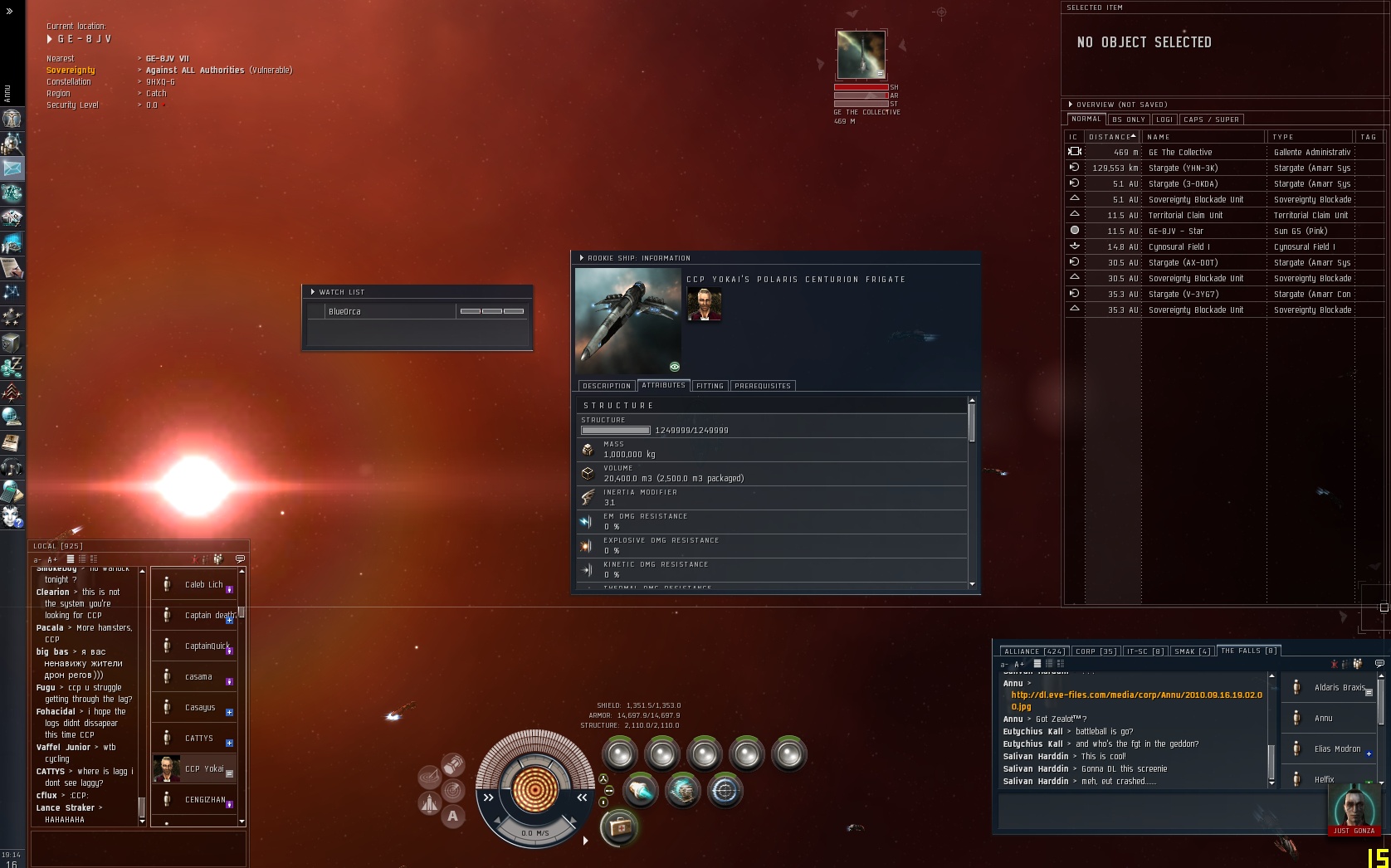This screenshot has width=1391, height=868.
Task: Open the Calculator sidebar icon
Action: pyautogui.click(x=12, y=491)
